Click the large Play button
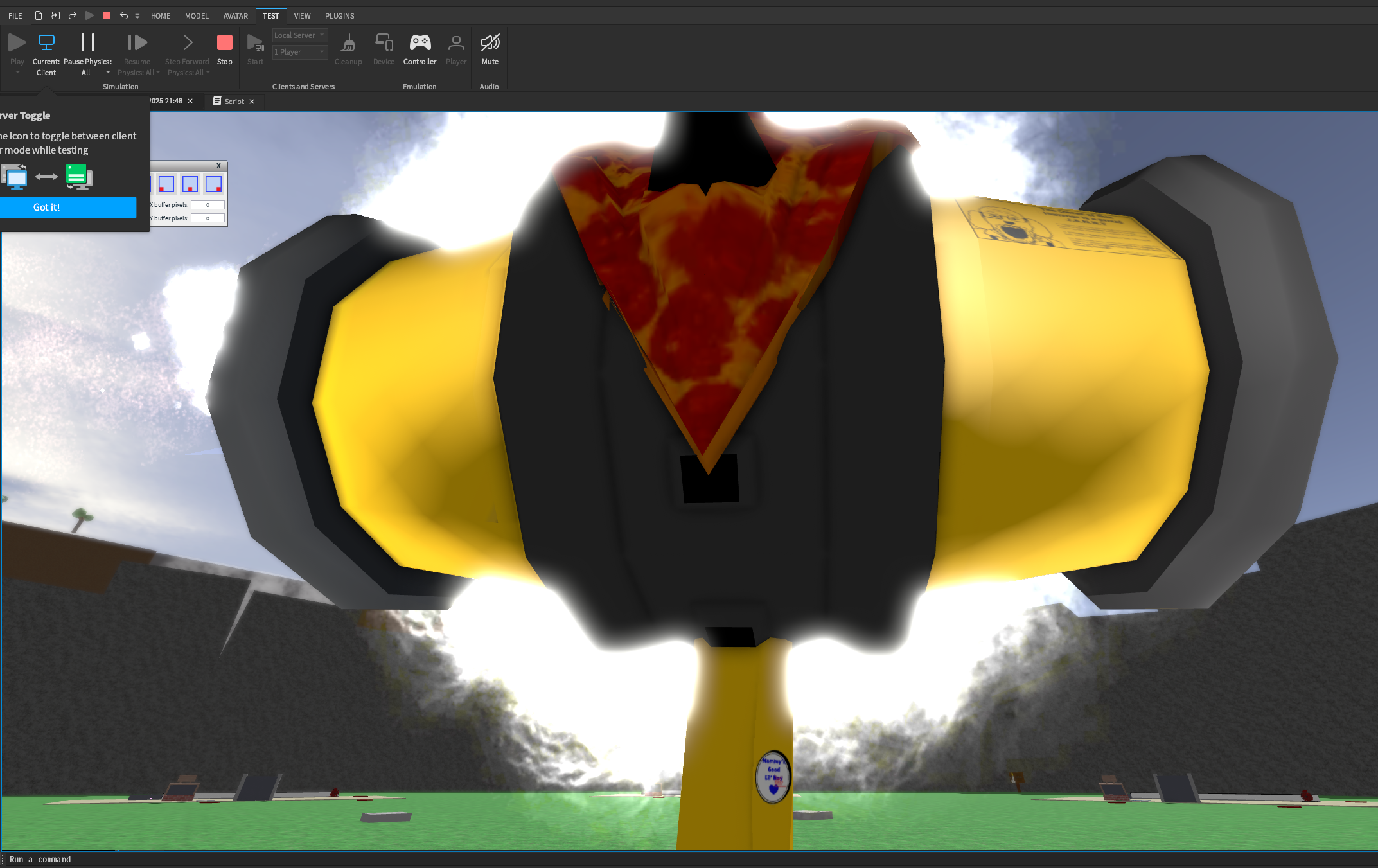 (x=17, y=42)
